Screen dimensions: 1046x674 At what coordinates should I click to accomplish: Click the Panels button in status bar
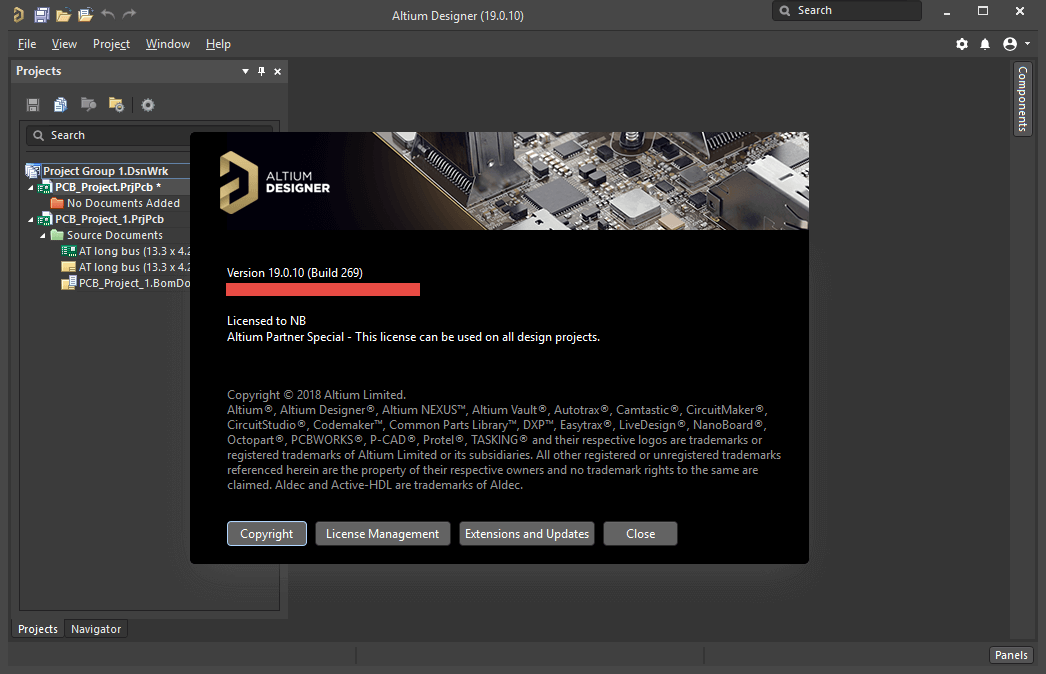(1011, 655)
